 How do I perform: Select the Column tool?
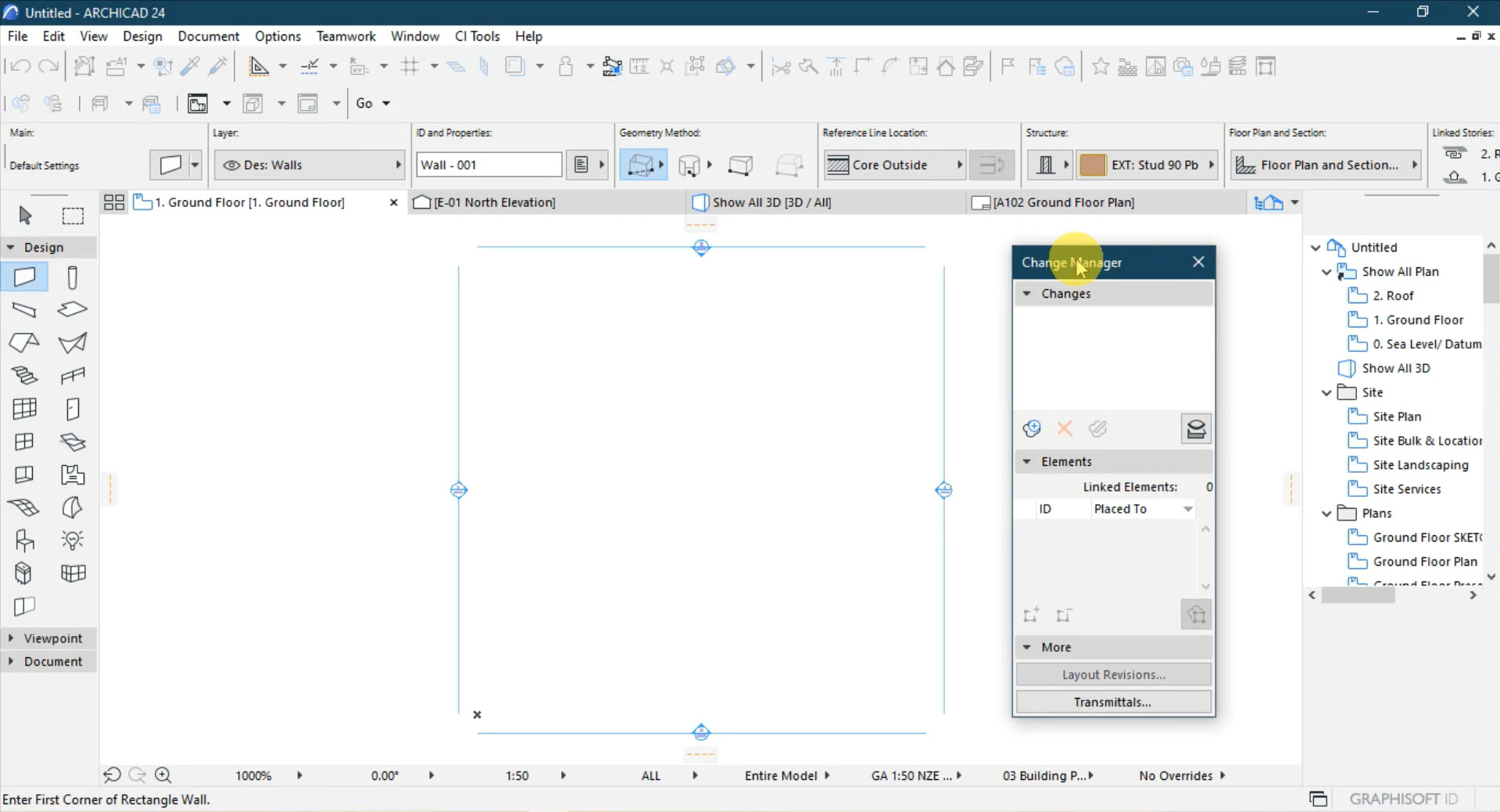click(x=72, y=277)
